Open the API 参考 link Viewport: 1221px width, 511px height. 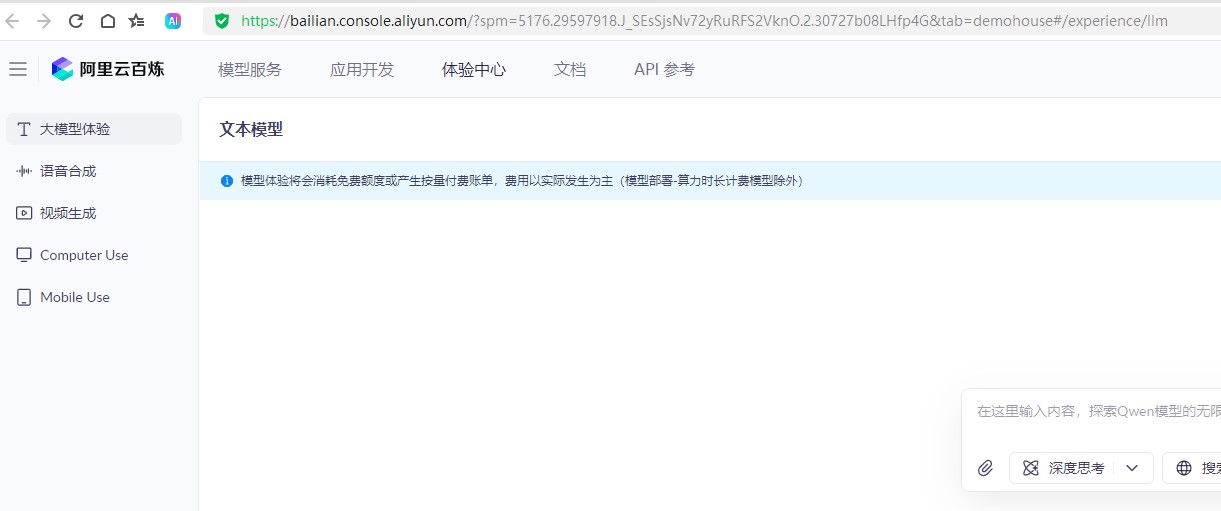tap(664, 69)
